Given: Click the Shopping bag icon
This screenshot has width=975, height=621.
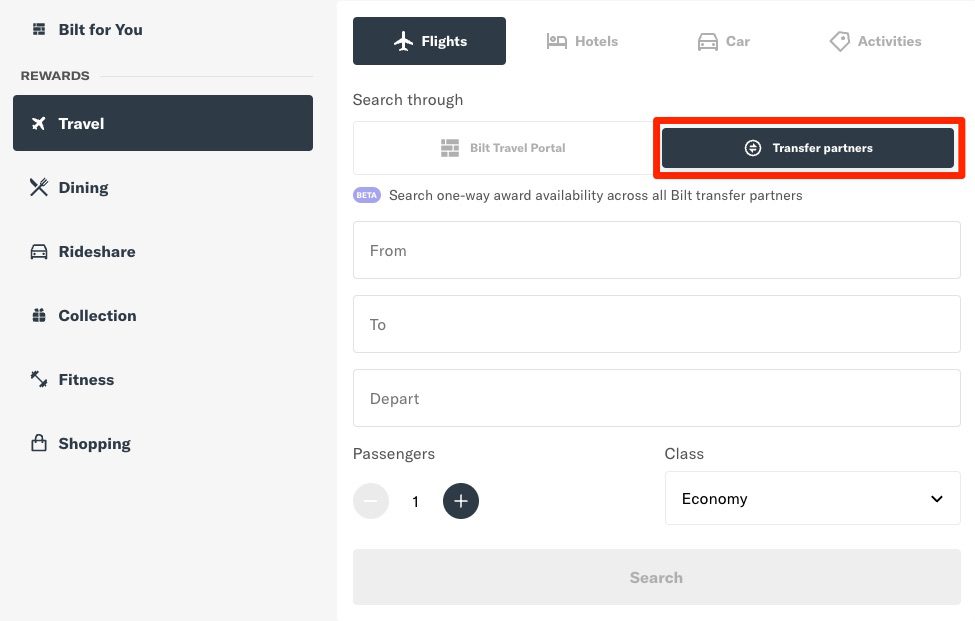Looking at the screenshot, I should coord(39,443).
